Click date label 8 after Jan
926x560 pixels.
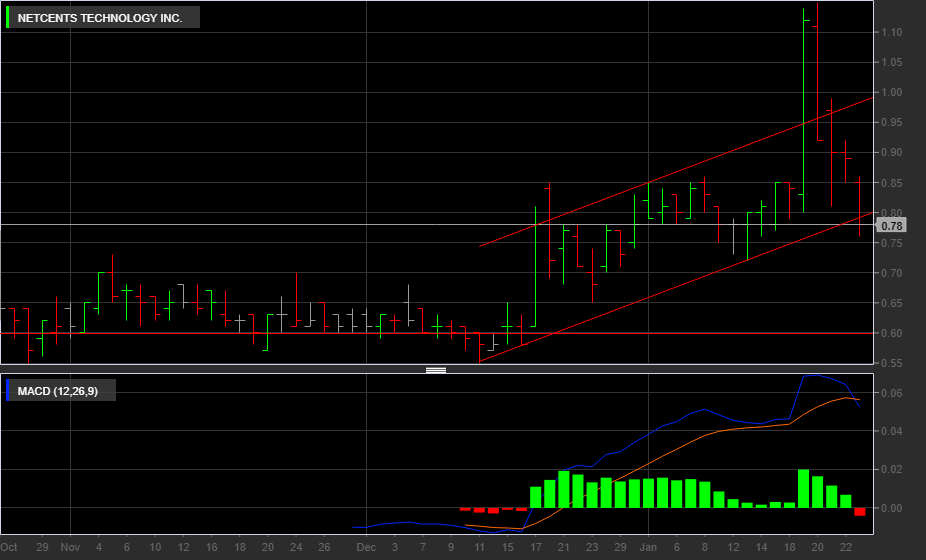point(705,548)
